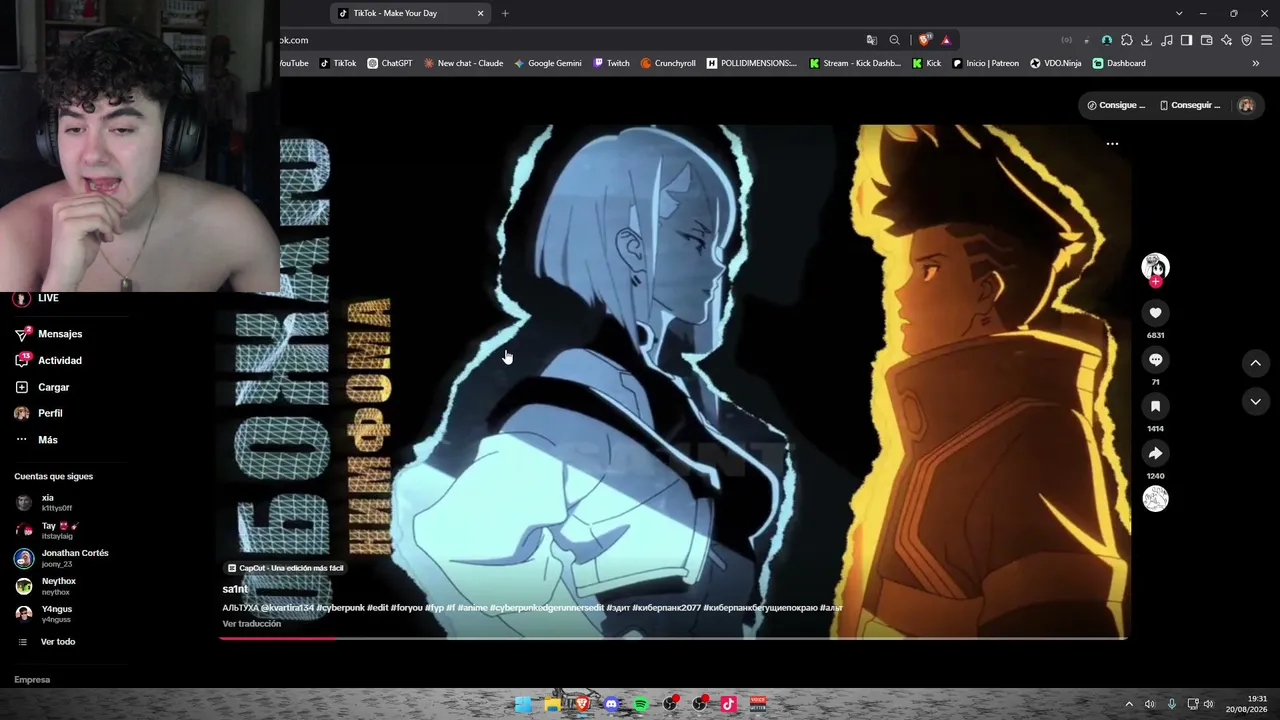The height and width of the screenshot is (720, 1280).
Task: Open the browser extensions puzzle icon
Action: [x=1127, y=40]
